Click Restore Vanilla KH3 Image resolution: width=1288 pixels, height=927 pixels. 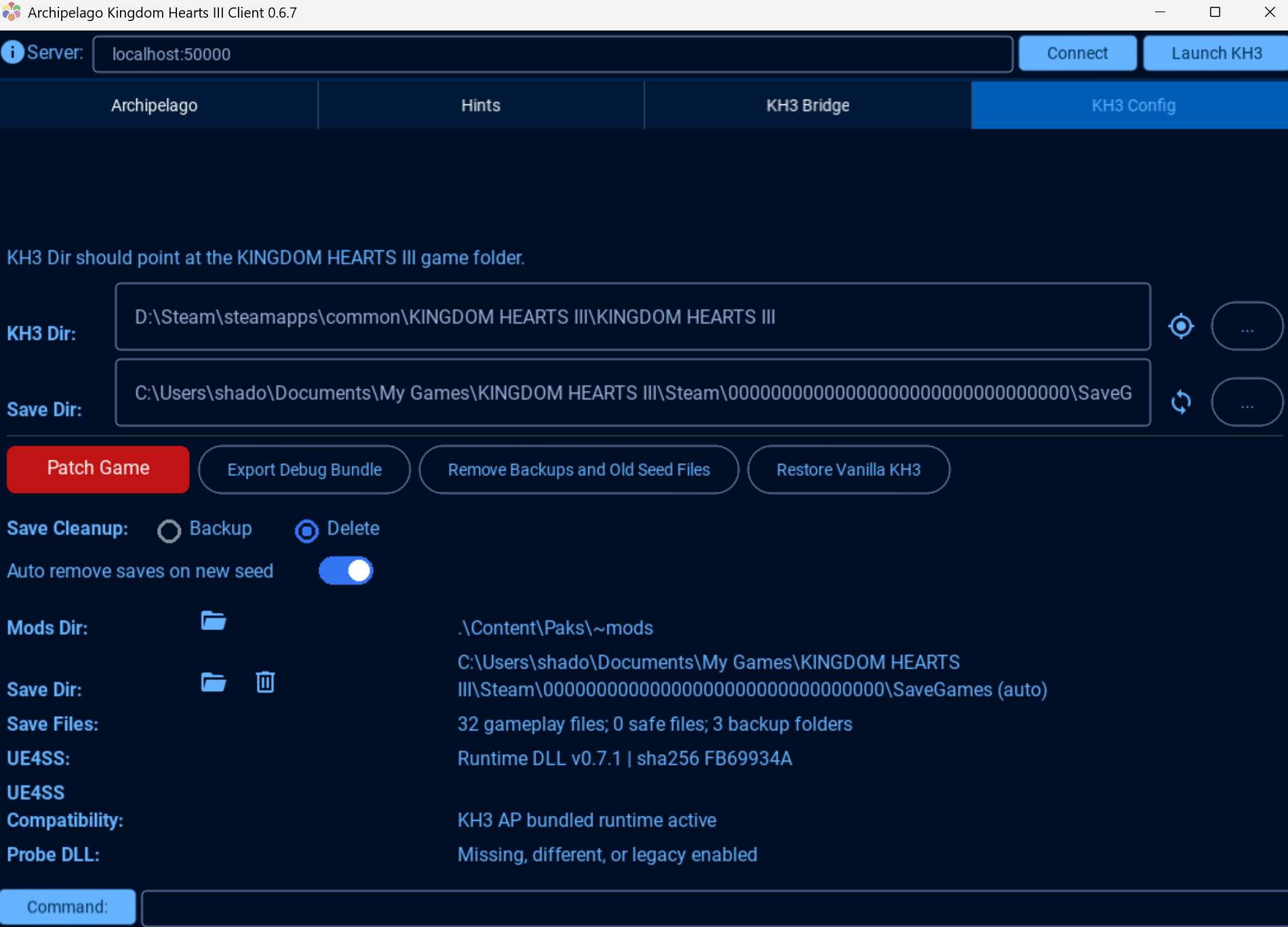click(x=849, y=469)
